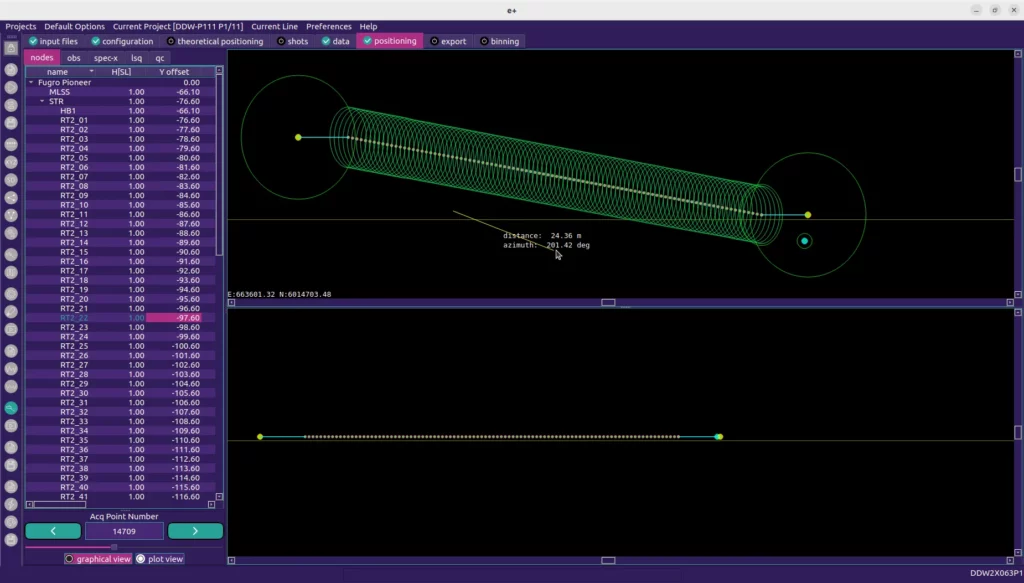Click the checkmark on input files step

click(33, 41)
